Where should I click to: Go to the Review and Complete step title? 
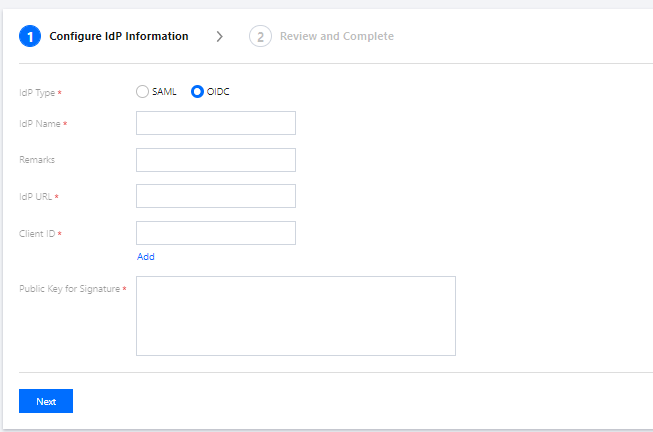coord(336,36)
